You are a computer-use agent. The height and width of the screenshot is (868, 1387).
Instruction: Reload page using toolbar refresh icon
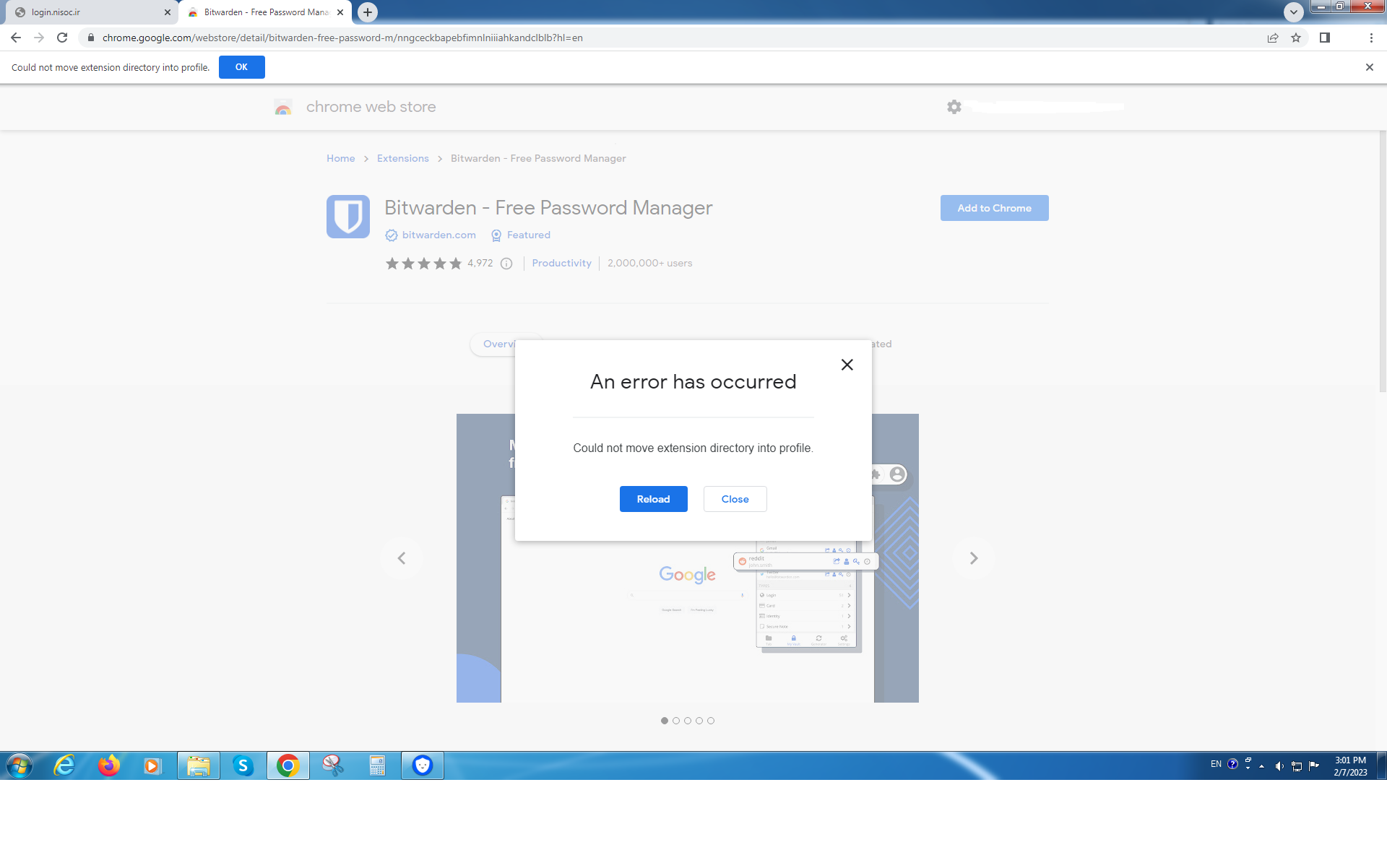tap(62, 38)
